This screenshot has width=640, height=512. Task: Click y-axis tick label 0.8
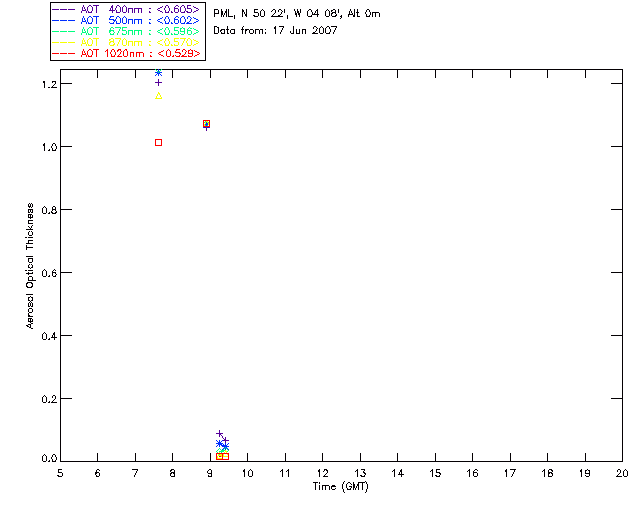point(49,210)
